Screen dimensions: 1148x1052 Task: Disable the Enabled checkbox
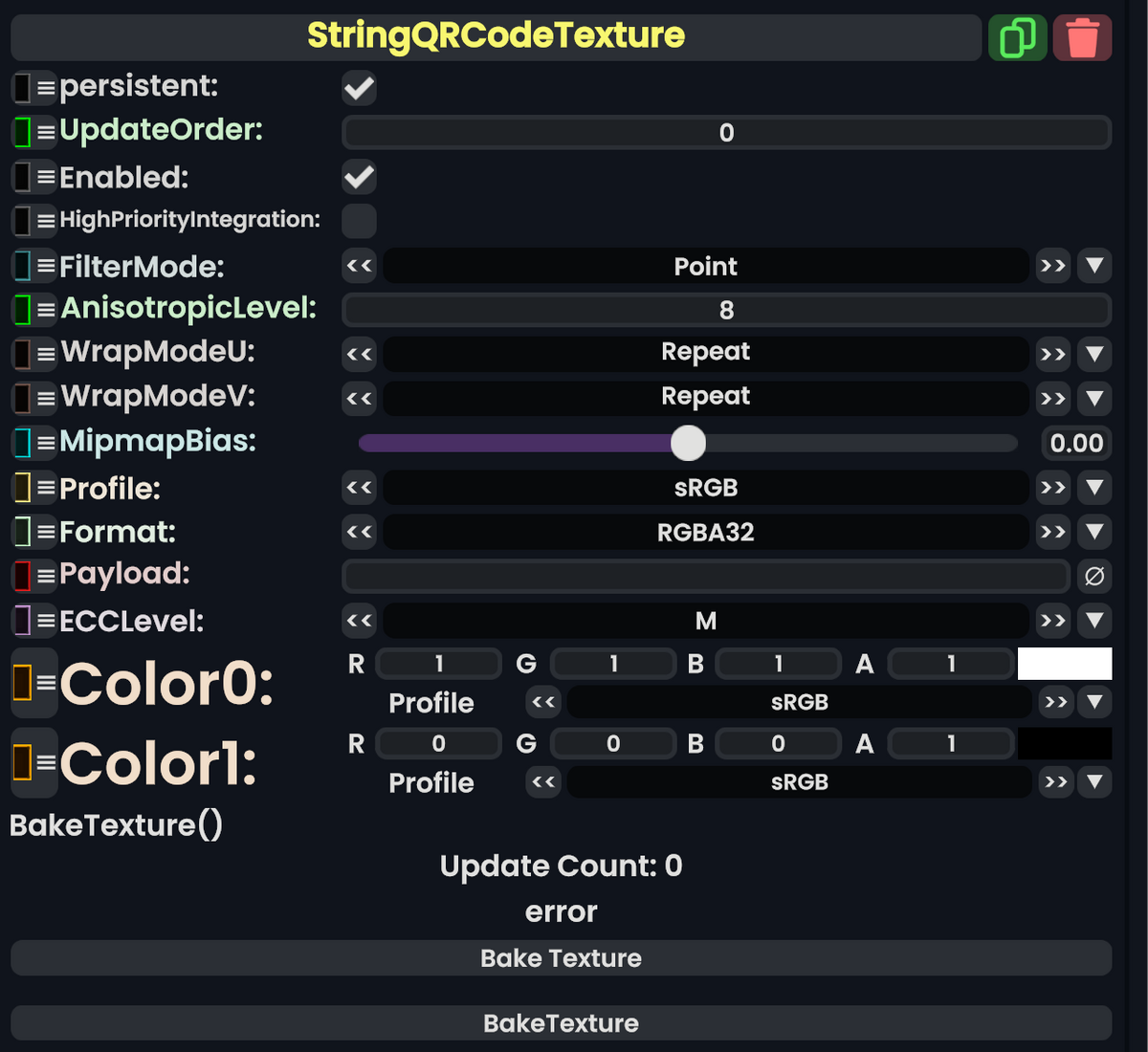(x=359, y=177)
